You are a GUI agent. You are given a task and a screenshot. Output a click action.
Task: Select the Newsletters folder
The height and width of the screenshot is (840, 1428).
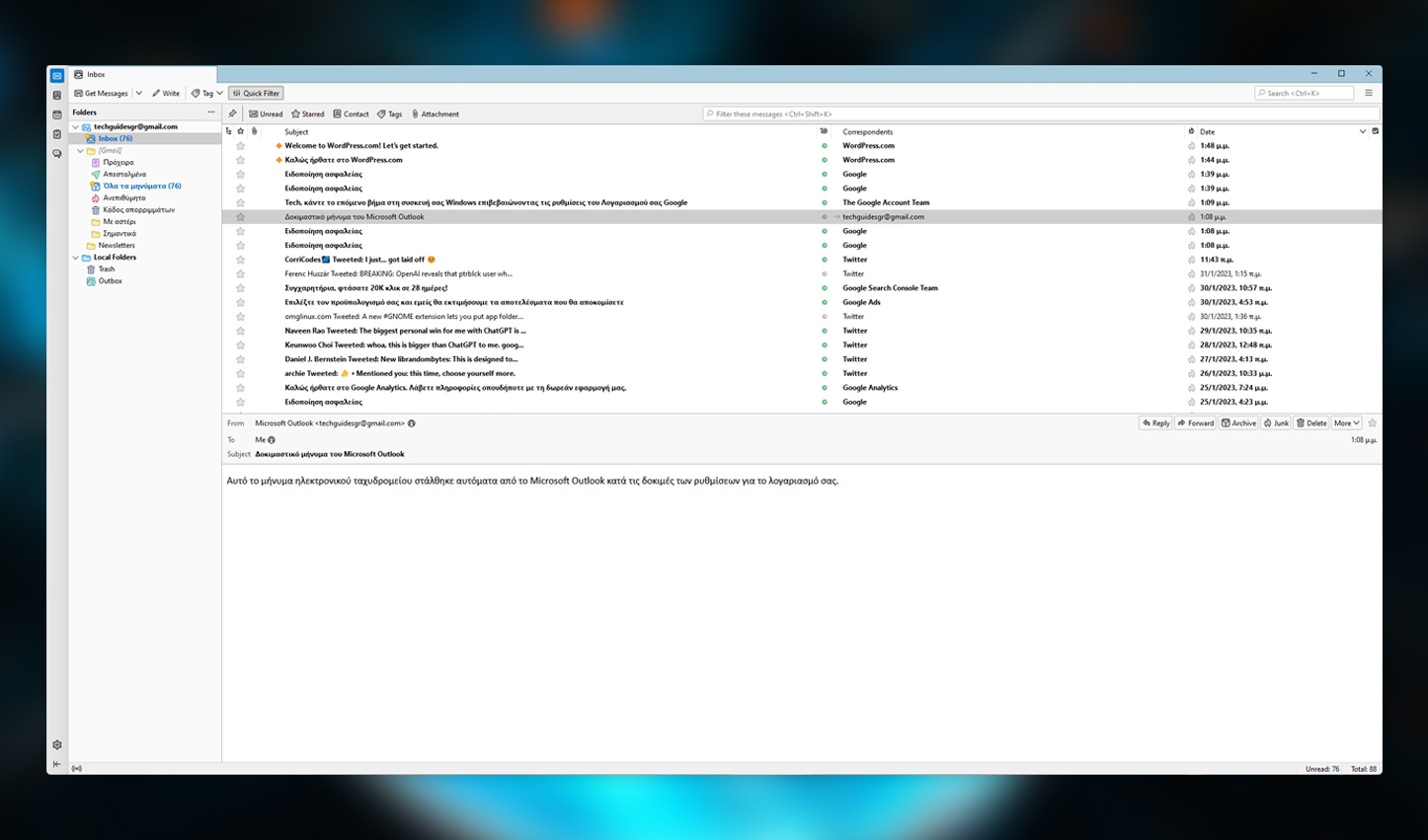[117, 246]
